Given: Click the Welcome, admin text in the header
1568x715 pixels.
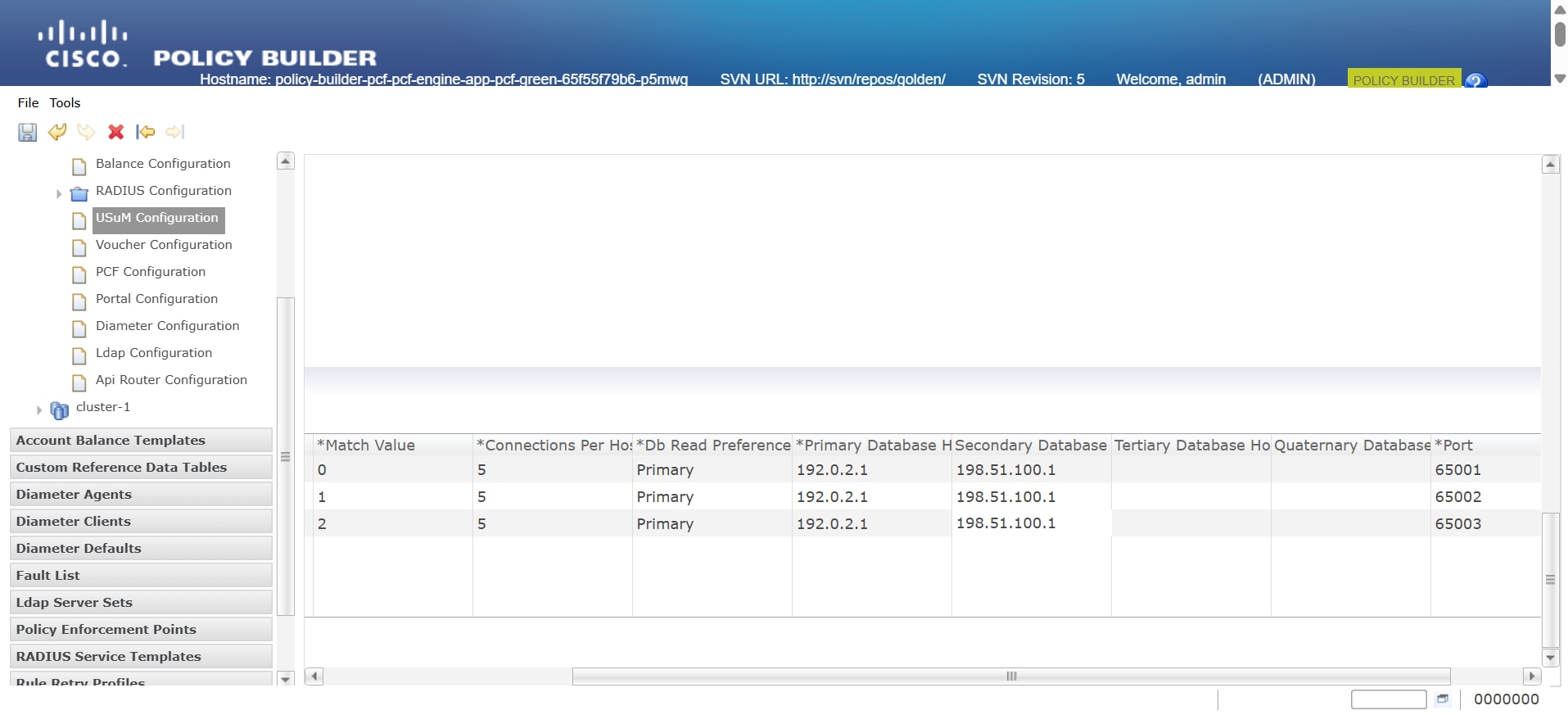Looking at the screenshot, I should tap(1171, 79).
